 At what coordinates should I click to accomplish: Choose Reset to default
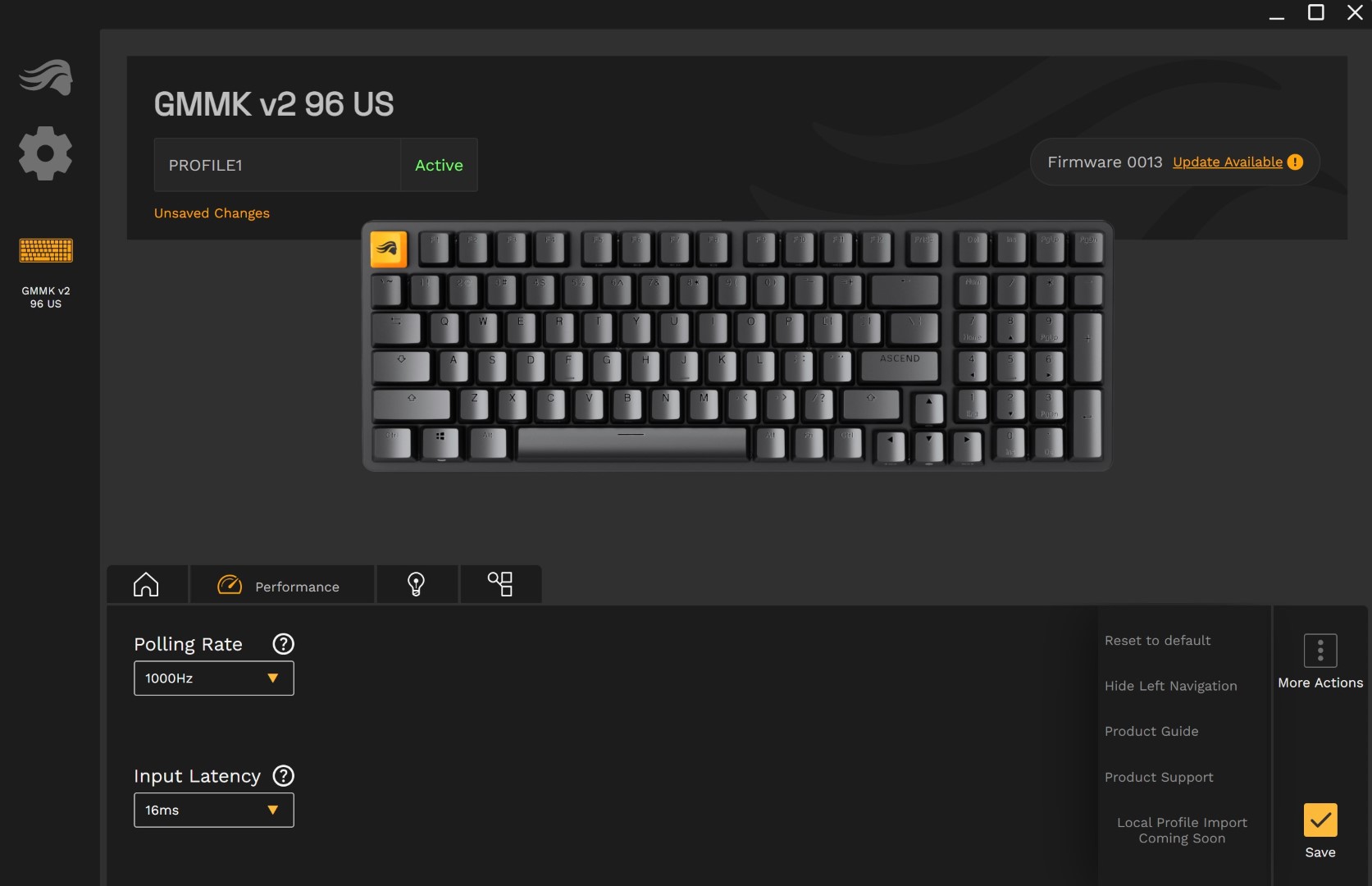[x=1157, y=641]
